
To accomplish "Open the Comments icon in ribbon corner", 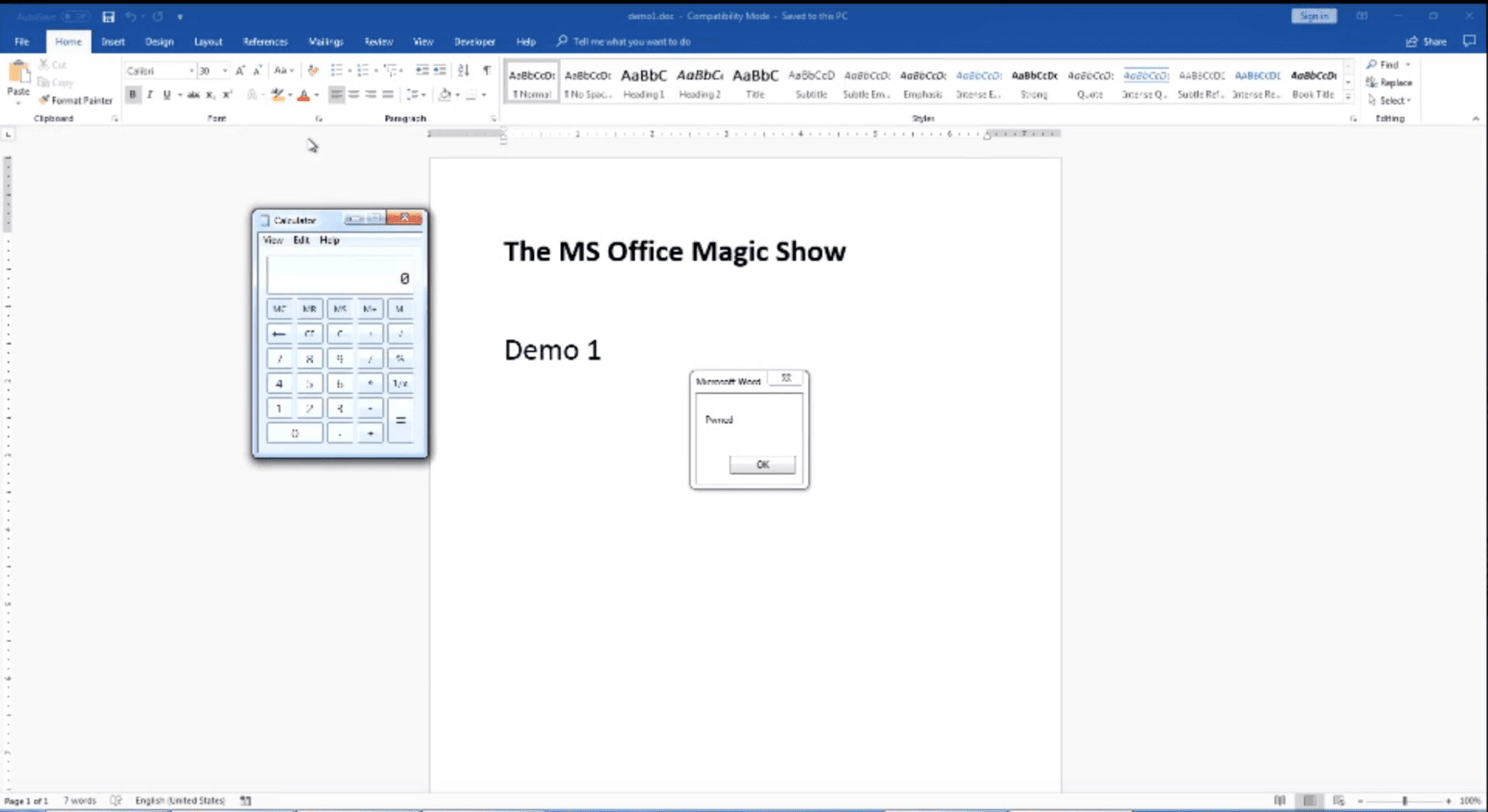I will point(1469,41).
